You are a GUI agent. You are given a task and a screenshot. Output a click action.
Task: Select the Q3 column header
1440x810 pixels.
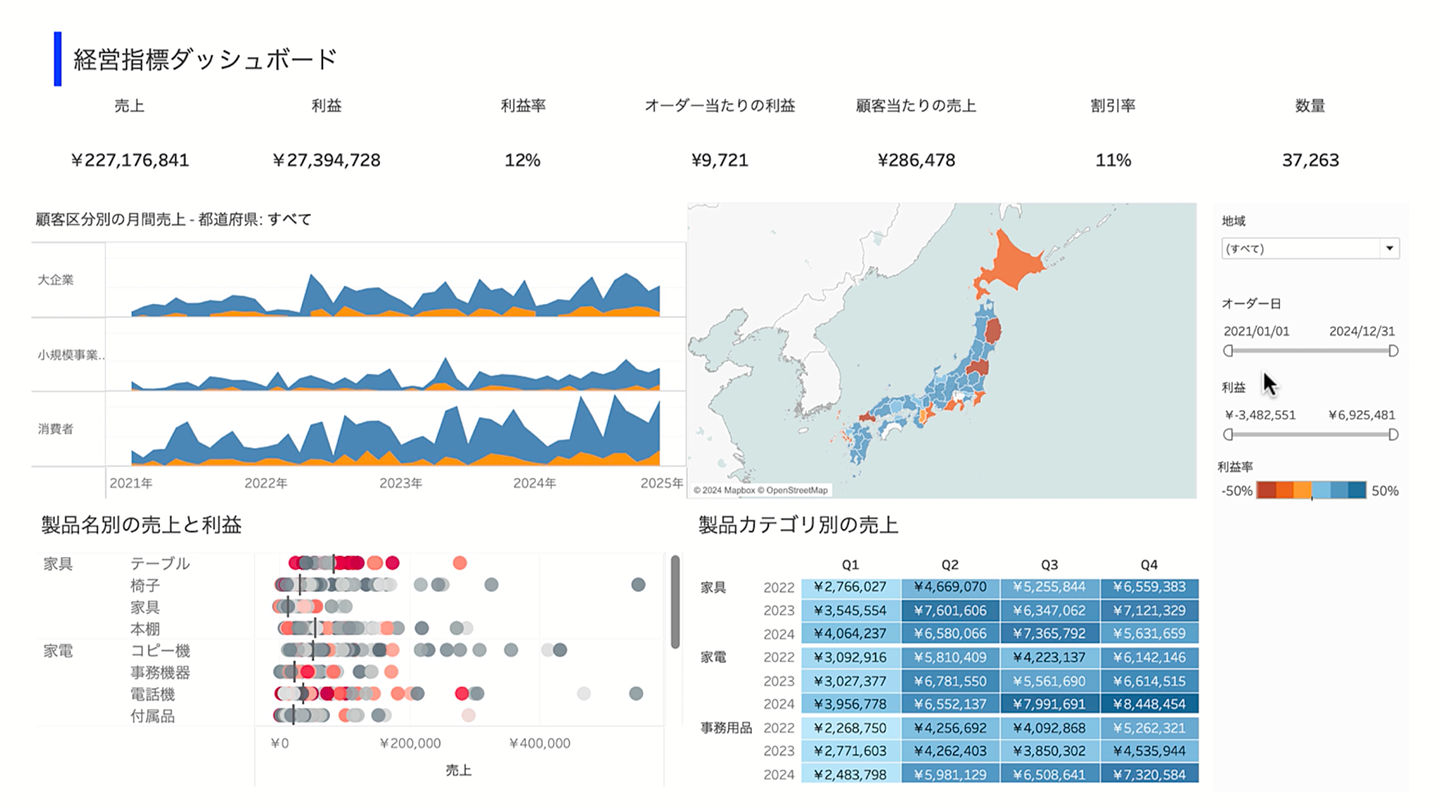pyautogui.click(x=1050, y=565)
